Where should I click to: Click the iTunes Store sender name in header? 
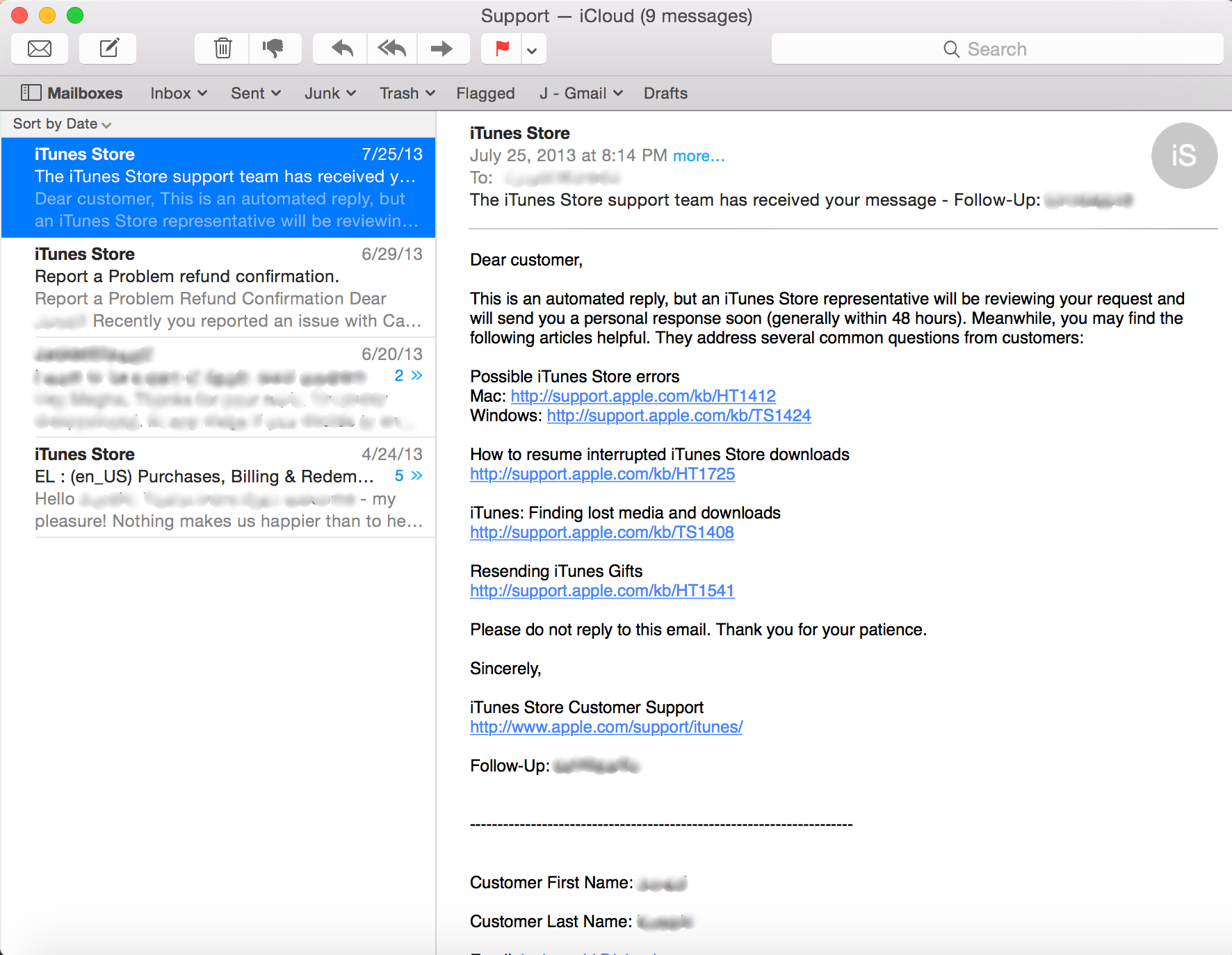pos(519,133)
